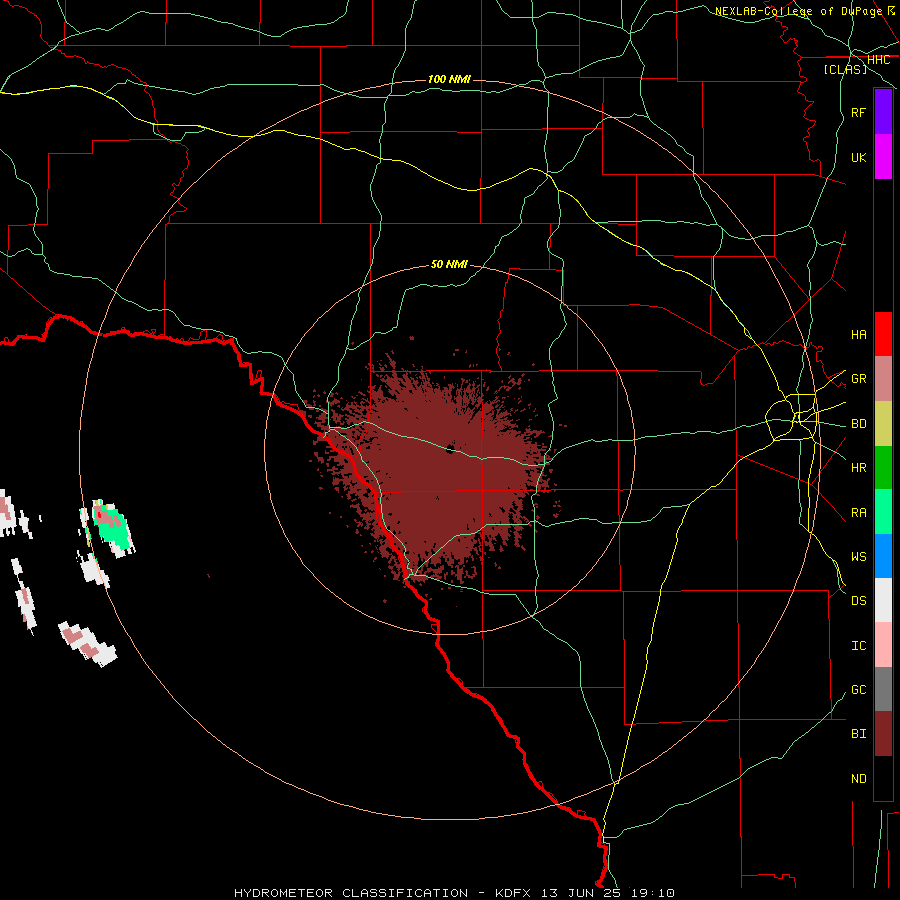Click the BD yellow legend swatch
Image resolution: width=900 pixels, height=900 pixels.
point(883,424)
